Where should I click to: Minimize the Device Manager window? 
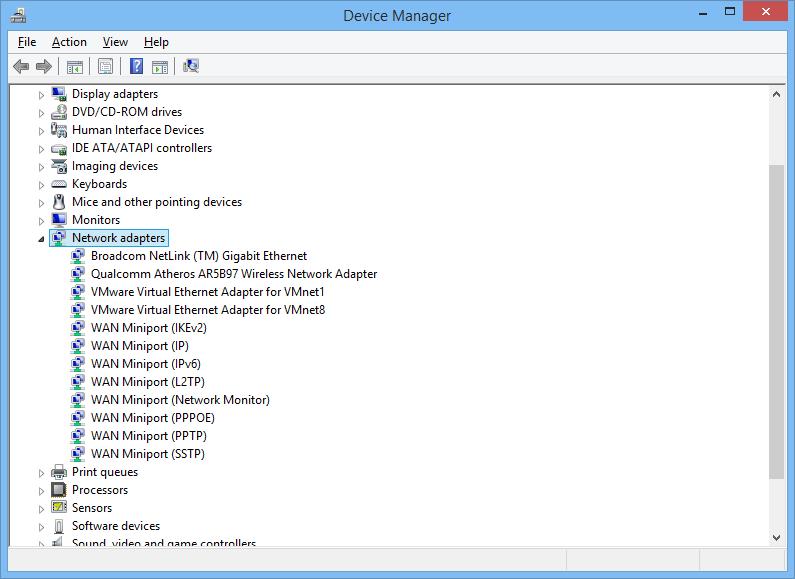(703, 13)
